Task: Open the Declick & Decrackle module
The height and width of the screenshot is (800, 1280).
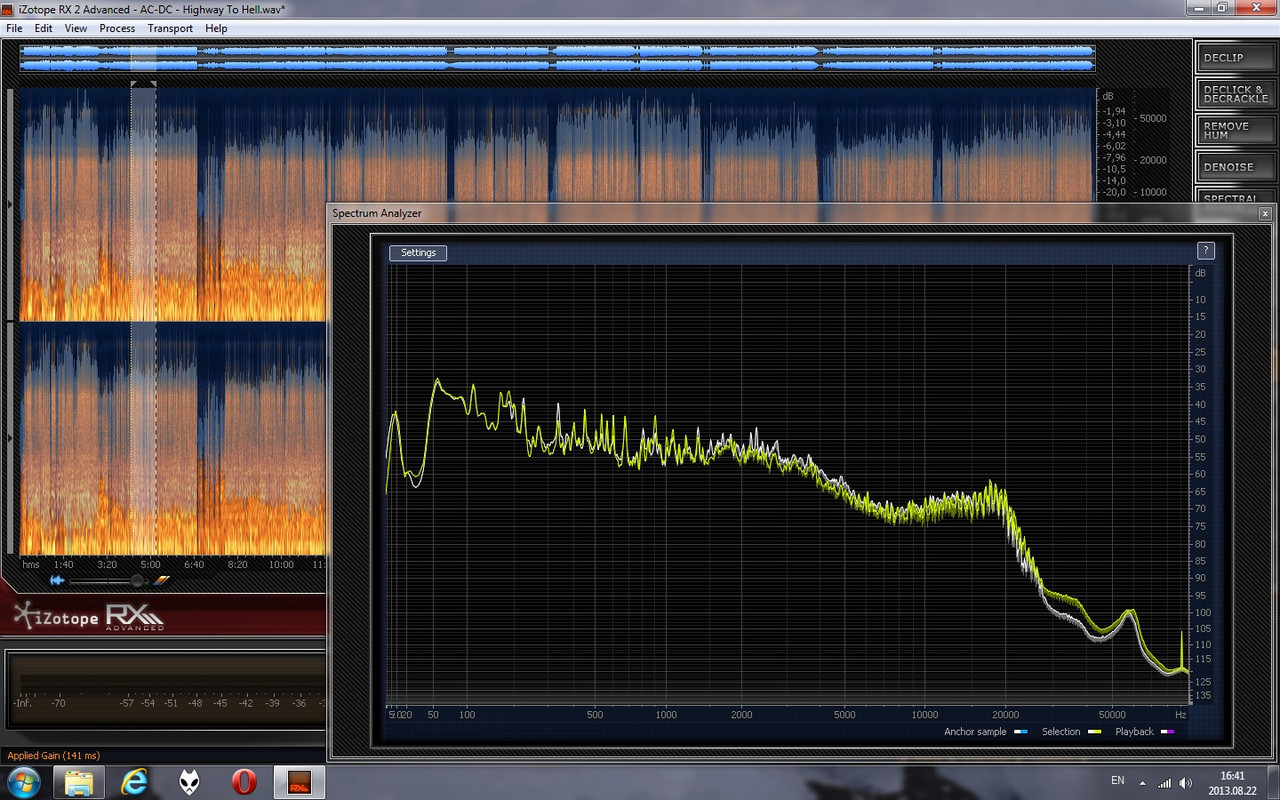Action: tap(1234, 94)
